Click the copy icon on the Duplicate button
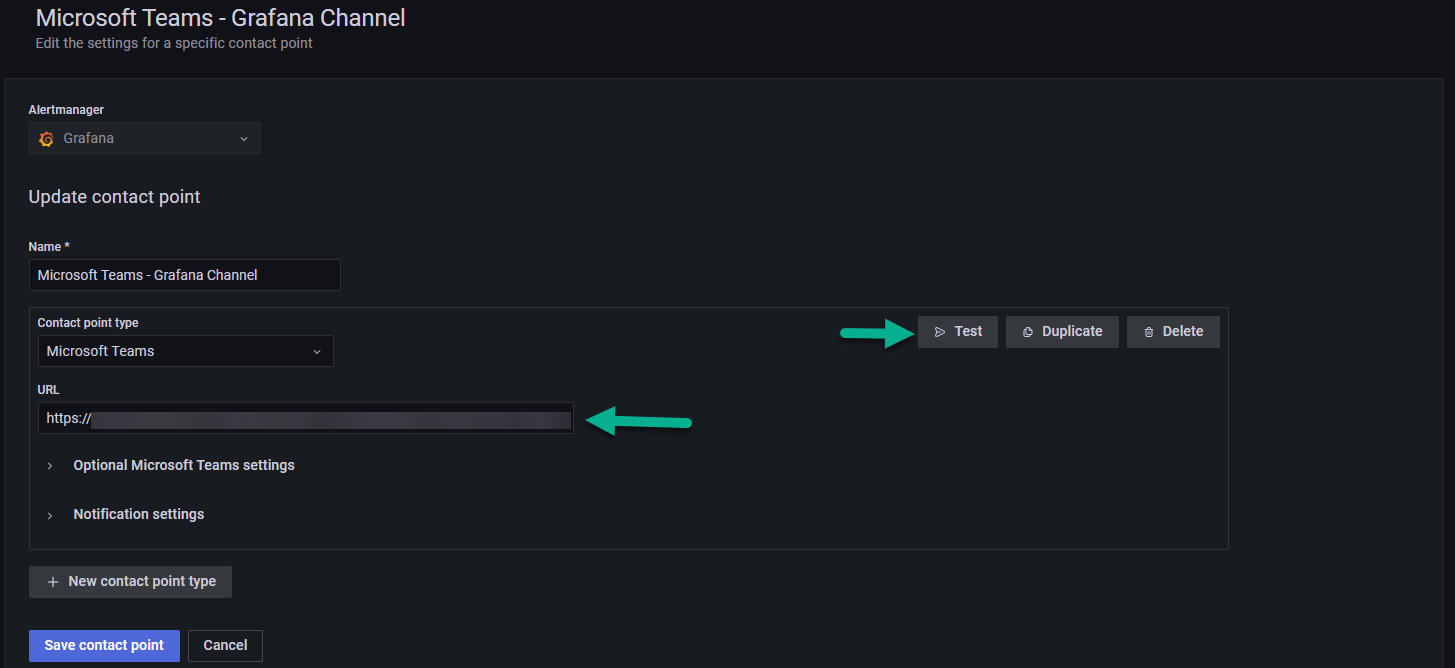This screenshot has height=668, width=1455. pos(1028,332)
